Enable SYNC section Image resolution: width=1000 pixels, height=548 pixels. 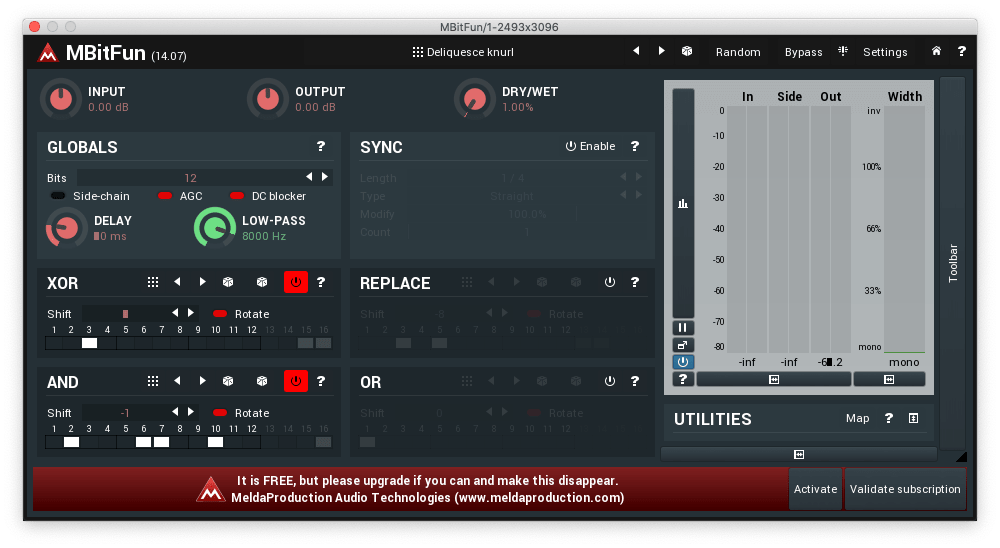tap(590, 146)
